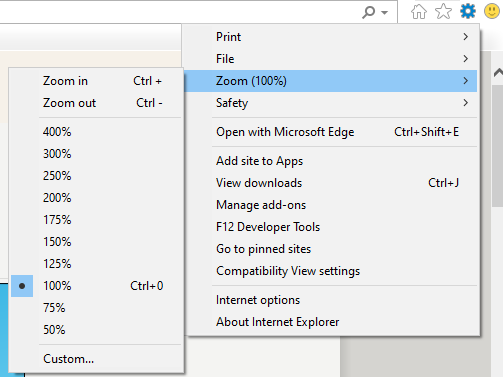
Task: Choose Open with Microsoft Edge
Action: 330,132
